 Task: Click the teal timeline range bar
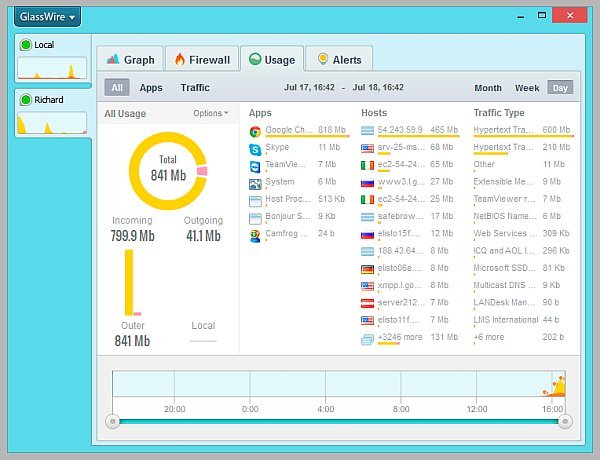click(x=339, y=421)
